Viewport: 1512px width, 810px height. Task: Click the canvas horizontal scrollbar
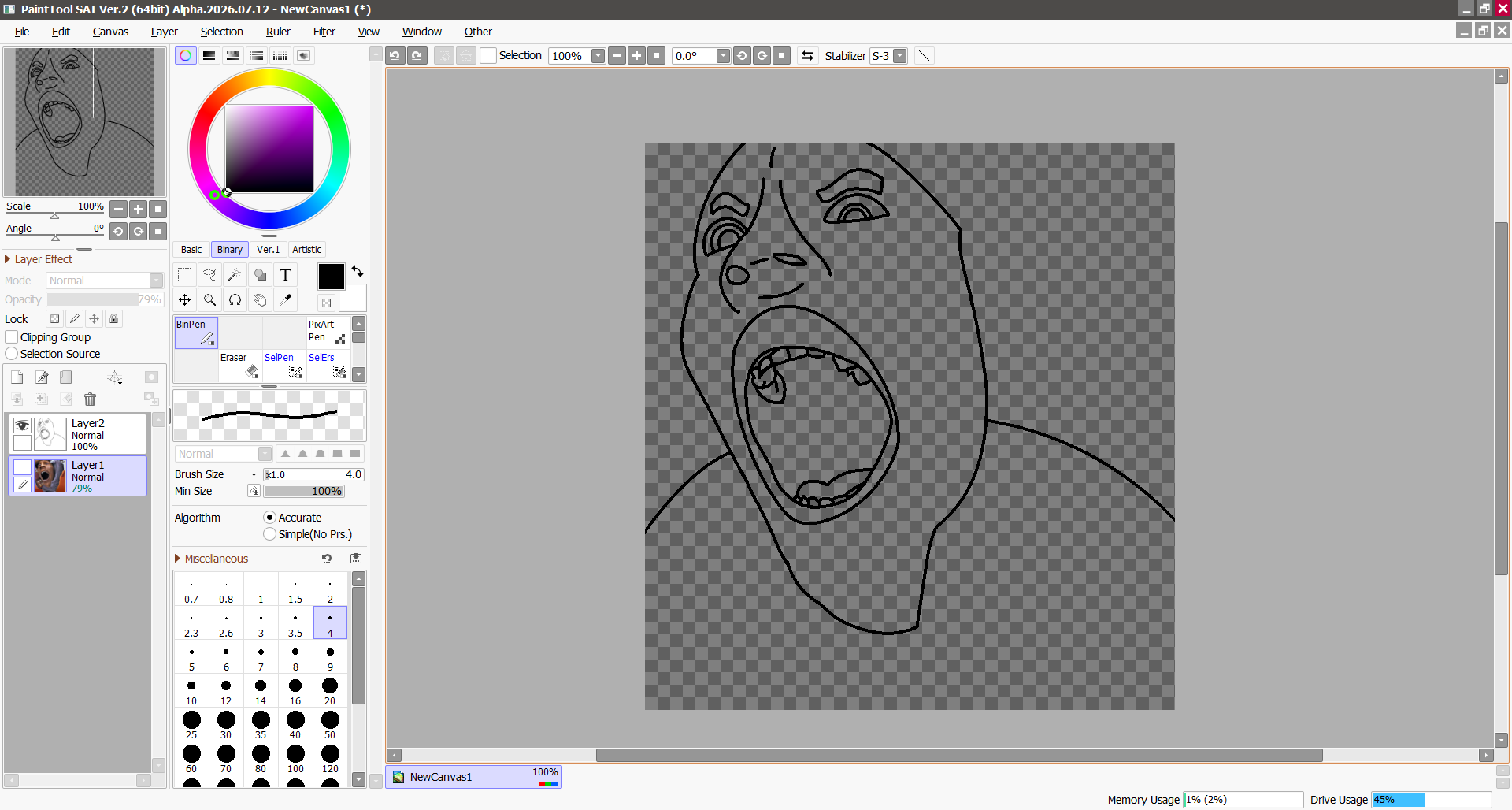click(x=959, y=755)
